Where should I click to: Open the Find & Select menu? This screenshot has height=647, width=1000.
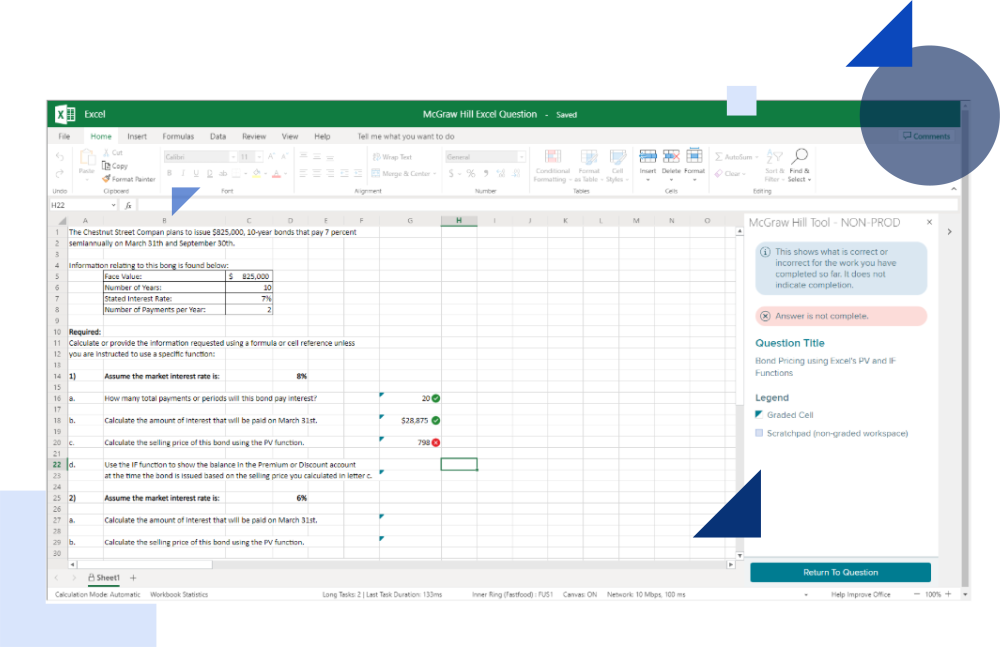click(799, 166)
